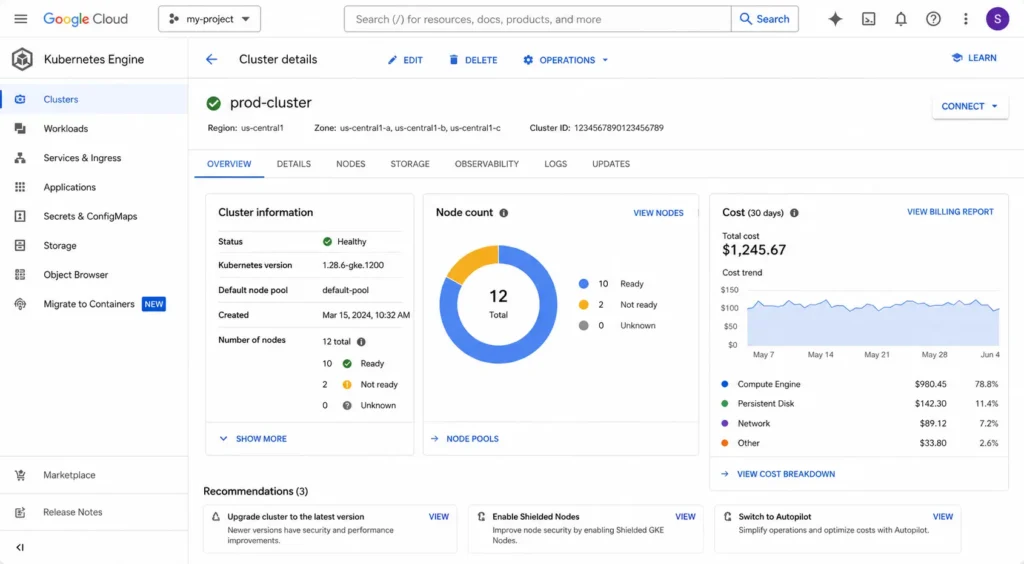Activate Cloud Shell terminal icon

coord(869,19)
